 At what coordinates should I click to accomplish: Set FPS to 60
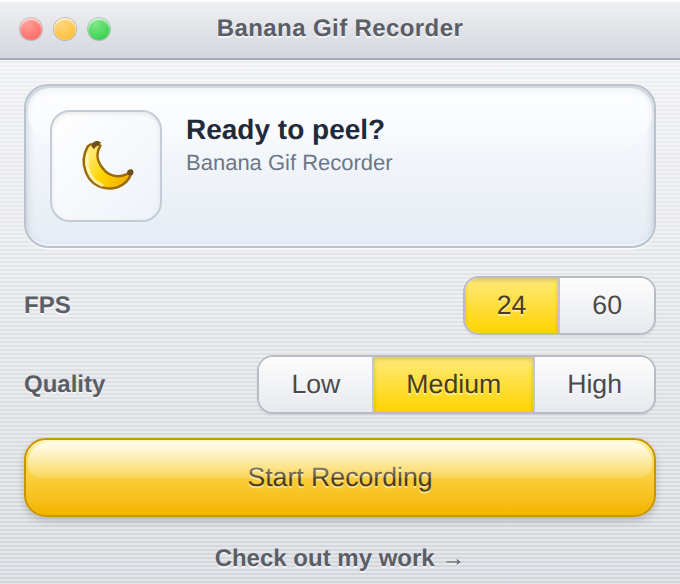point(607,305)
